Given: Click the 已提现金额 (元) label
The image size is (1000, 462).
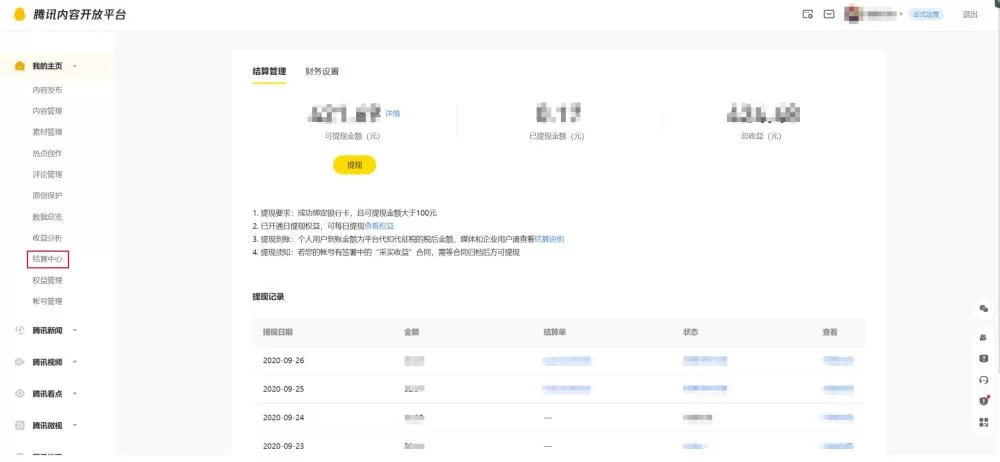Looking at the screenshot, I should coord(556,137).
